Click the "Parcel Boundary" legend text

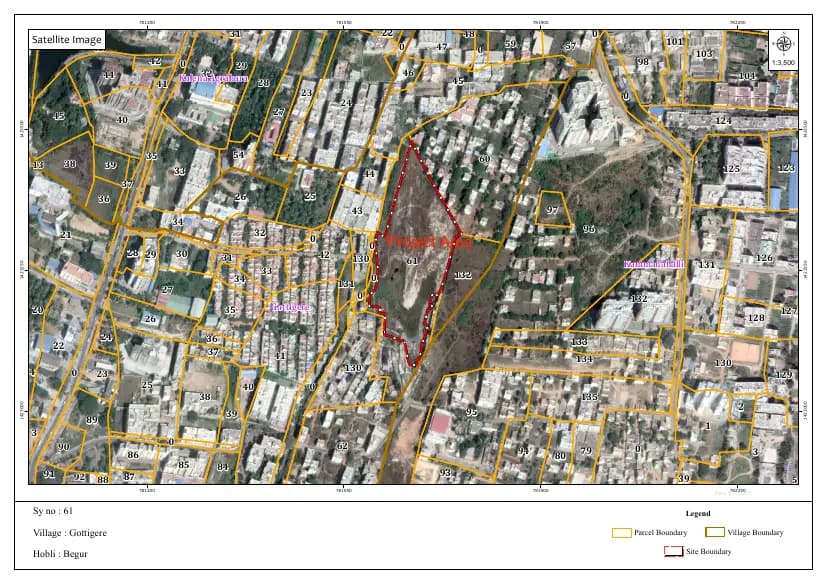[661, 533]
